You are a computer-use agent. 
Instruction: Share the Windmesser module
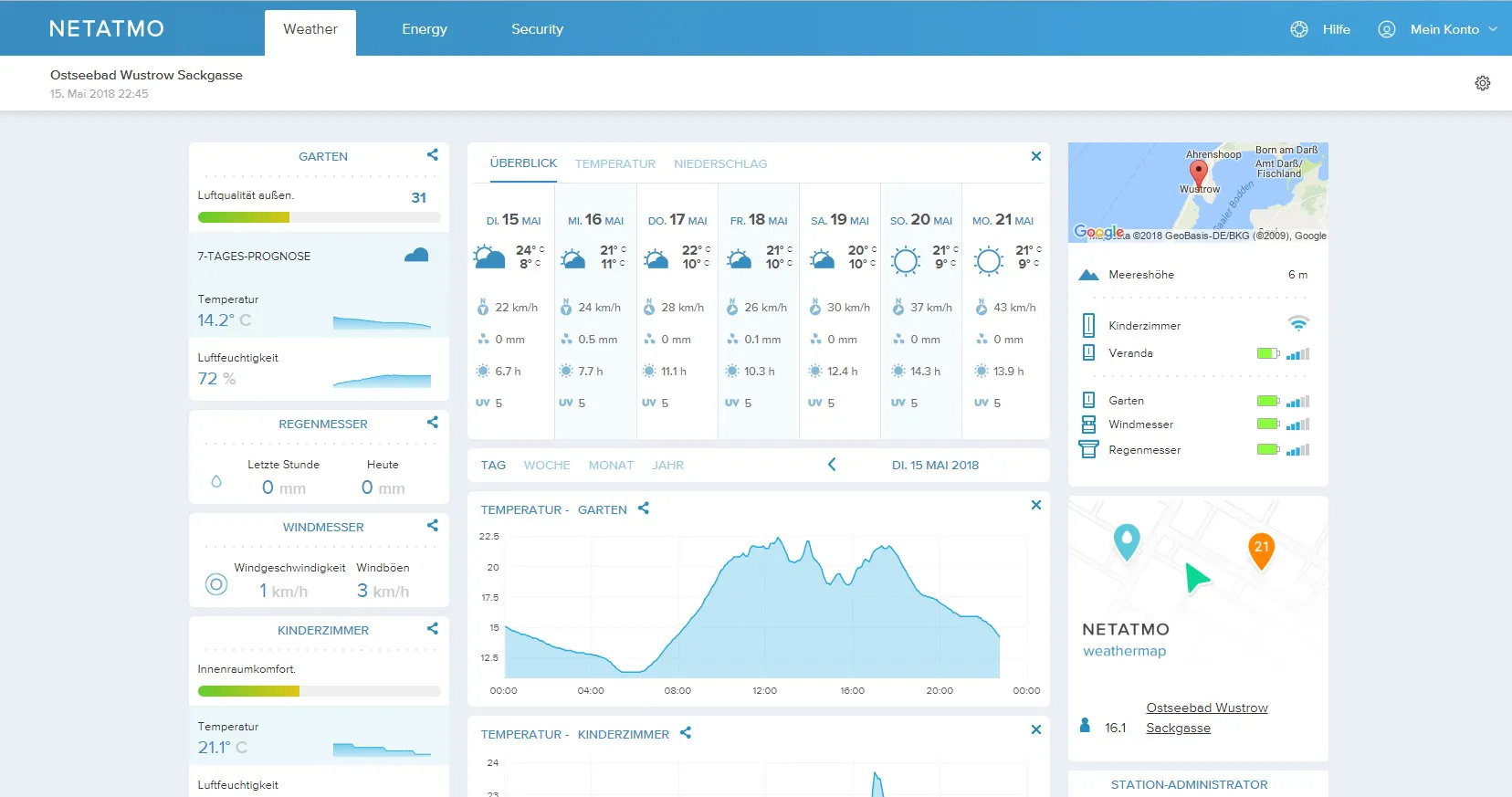coord(432,526)
